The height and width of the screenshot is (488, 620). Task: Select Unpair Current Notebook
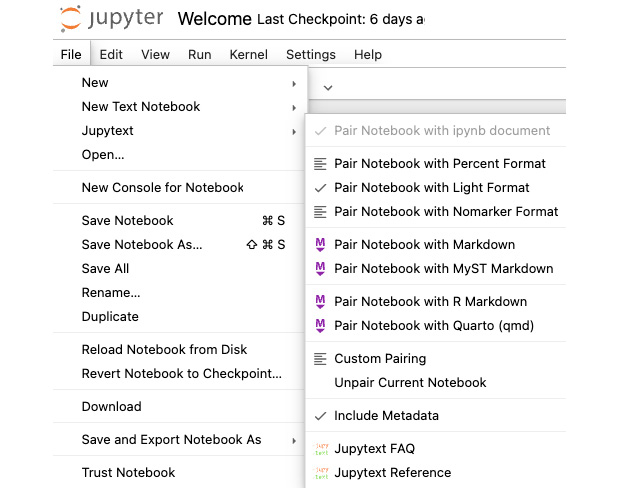pyautogui.click(x=410, y=383)
